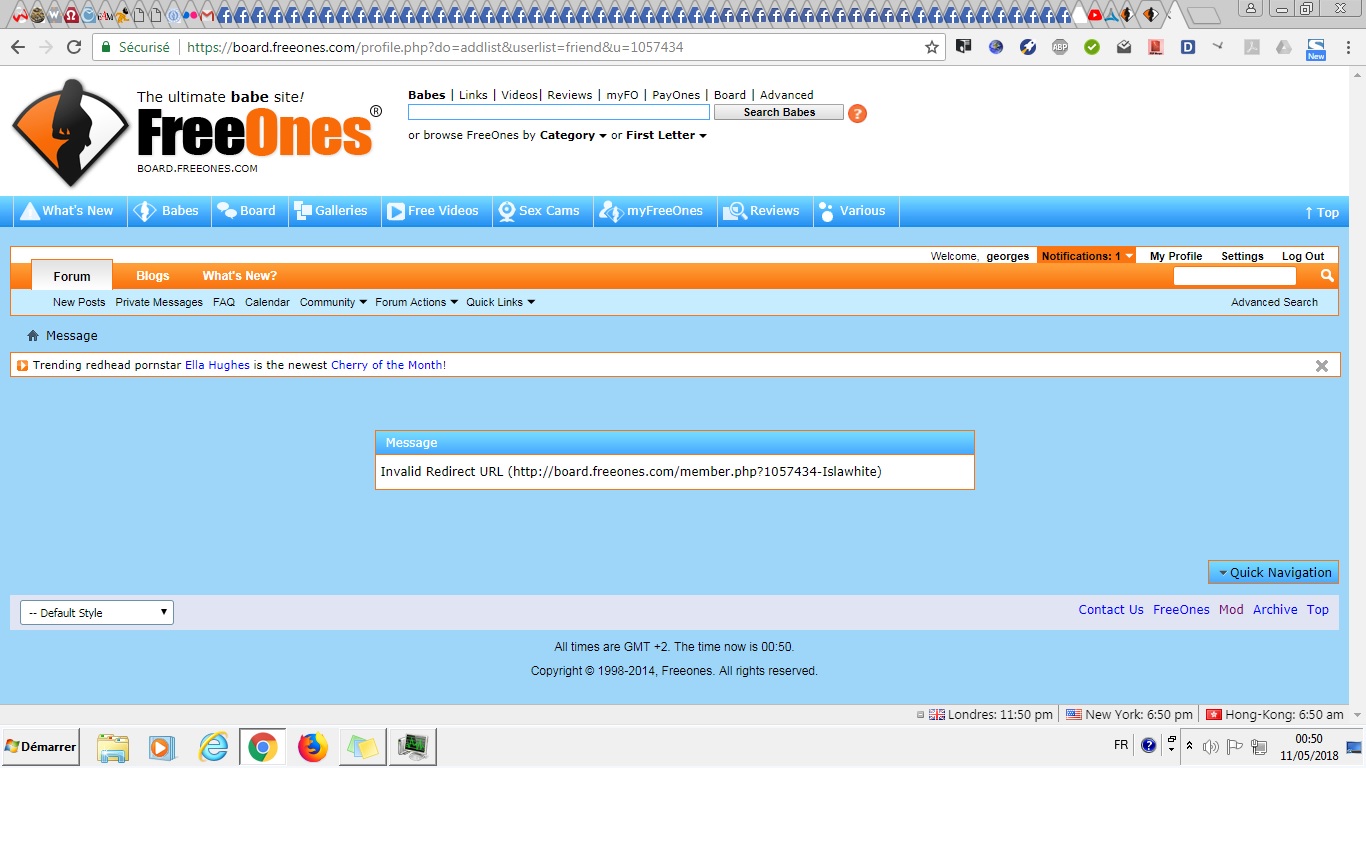Click in the Babes search input field

click(x=559, y=112)
